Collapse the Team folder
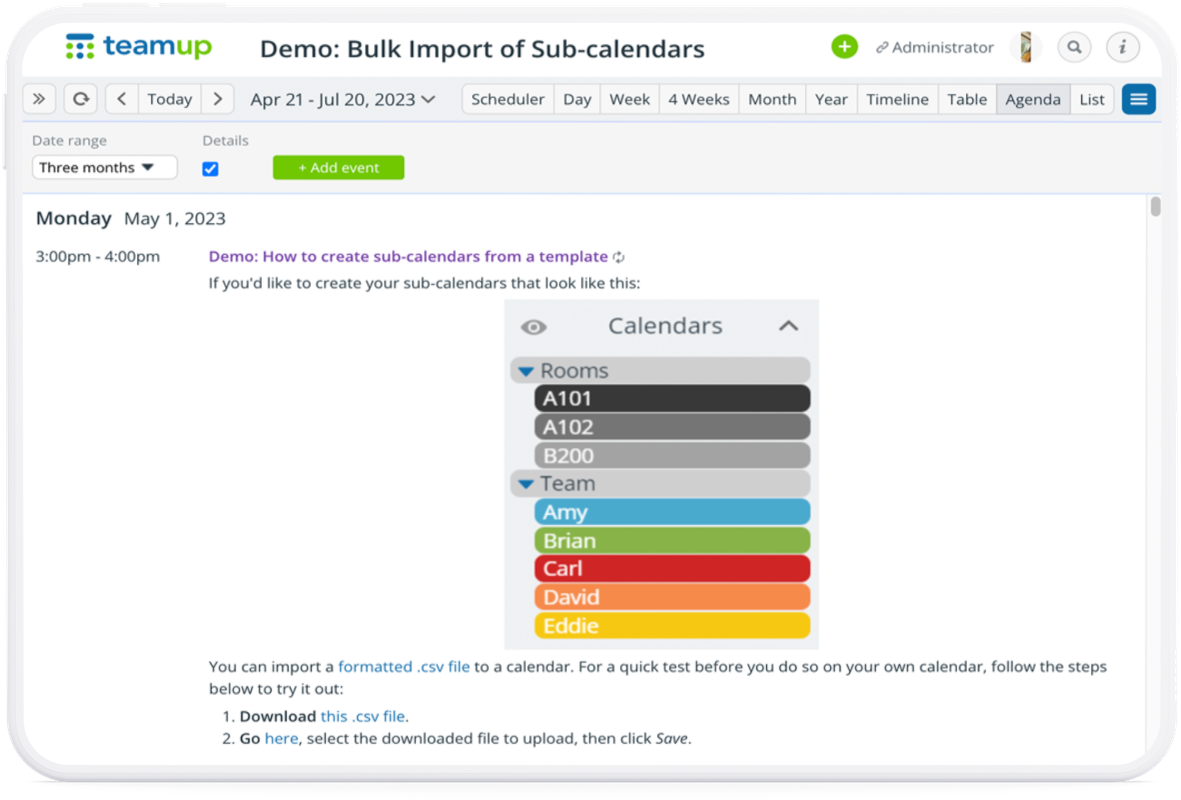 point(526,484)
